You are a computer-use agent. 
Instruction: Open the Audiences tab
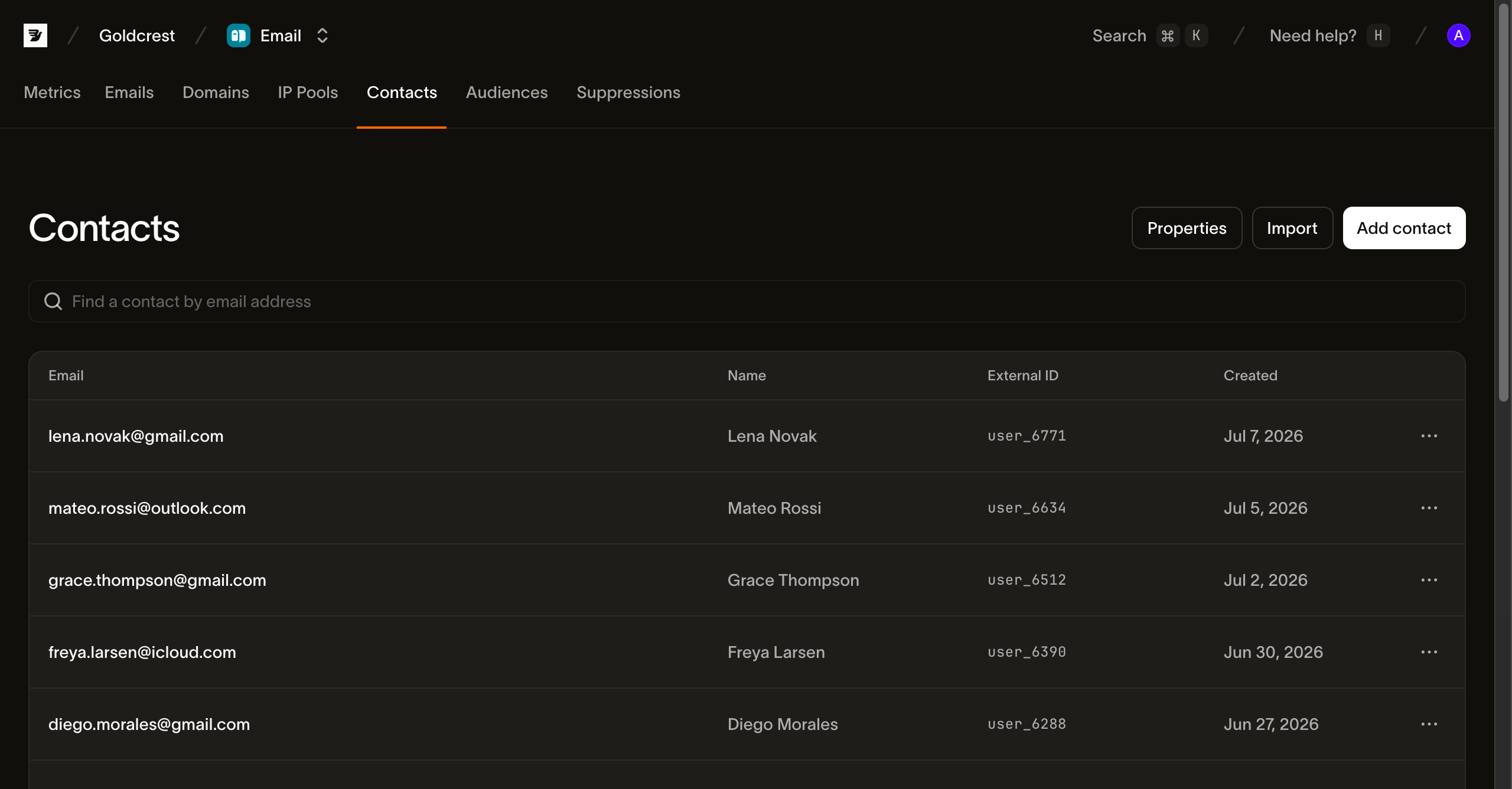(507, 93)
